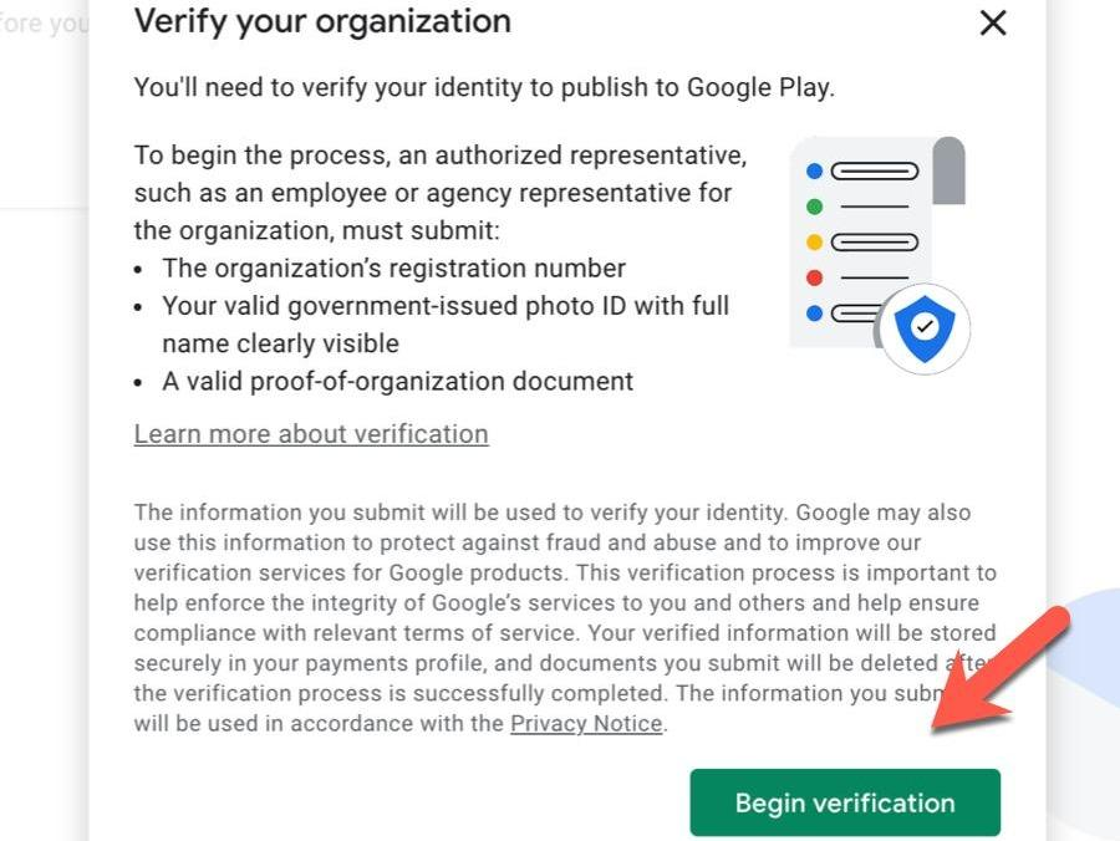Click the yellow dot in document illustration
Viewport: 1120px width, 841px height.
tap(814, 242)
